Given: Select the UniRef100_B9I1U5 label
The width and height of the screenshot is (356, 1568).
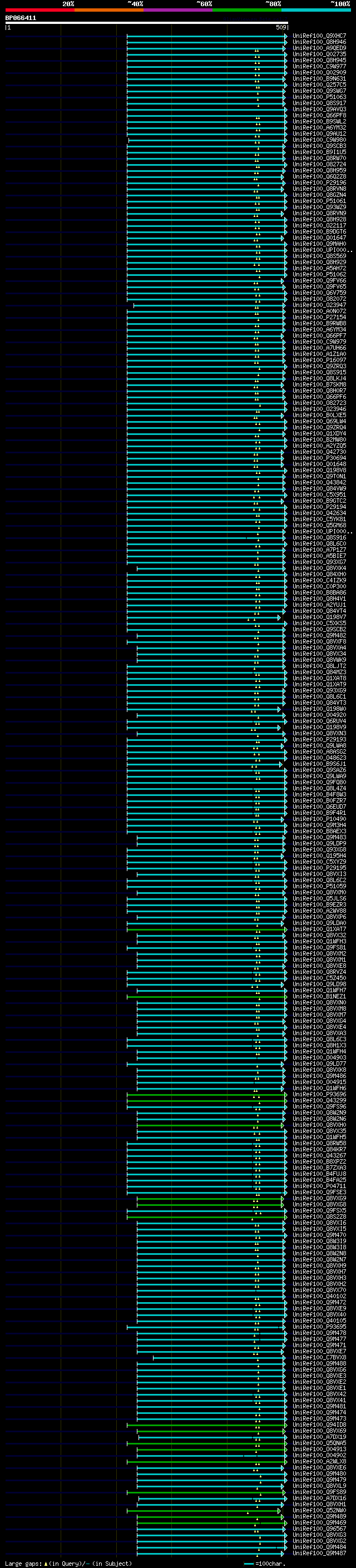Looking at the screenshot, I should [319, 152].
